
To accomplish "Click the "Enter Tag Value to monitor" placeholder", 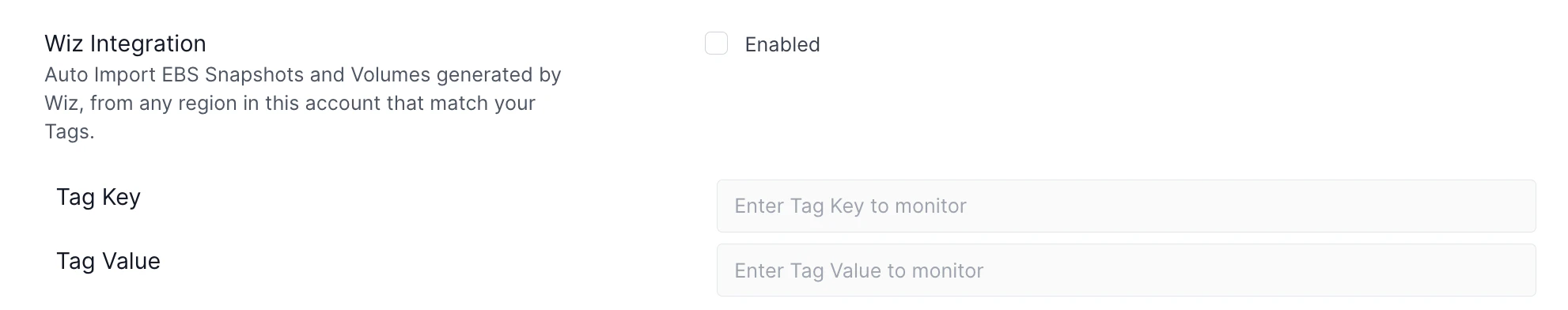I will point(858,270).
